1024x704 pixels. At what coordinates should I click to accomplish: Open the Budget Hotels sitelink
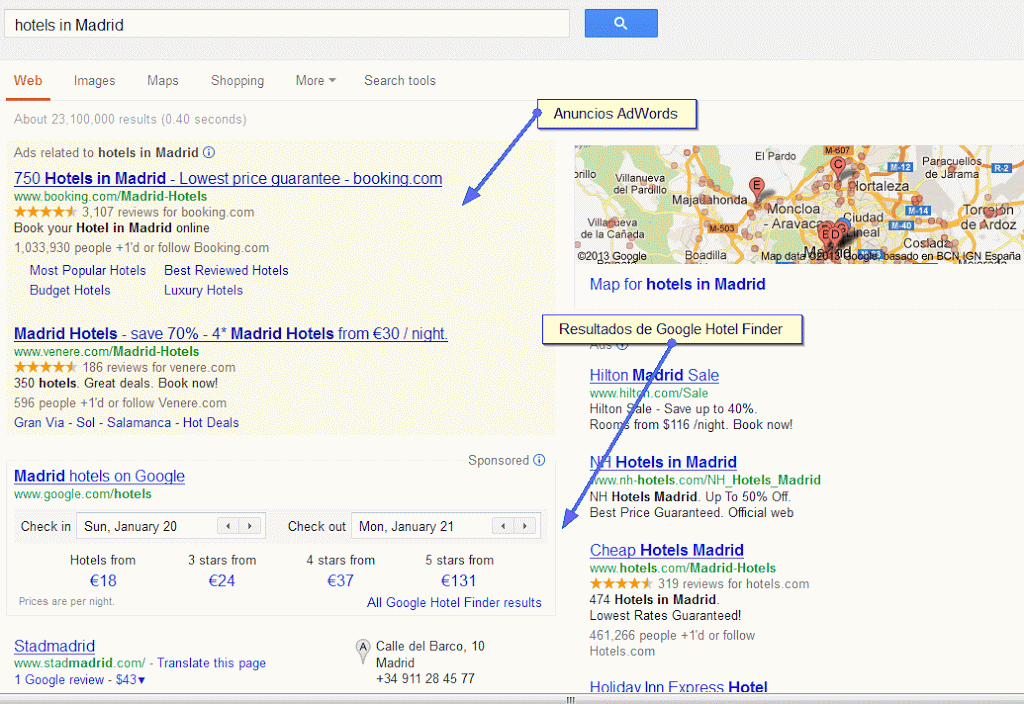(70, 290)
